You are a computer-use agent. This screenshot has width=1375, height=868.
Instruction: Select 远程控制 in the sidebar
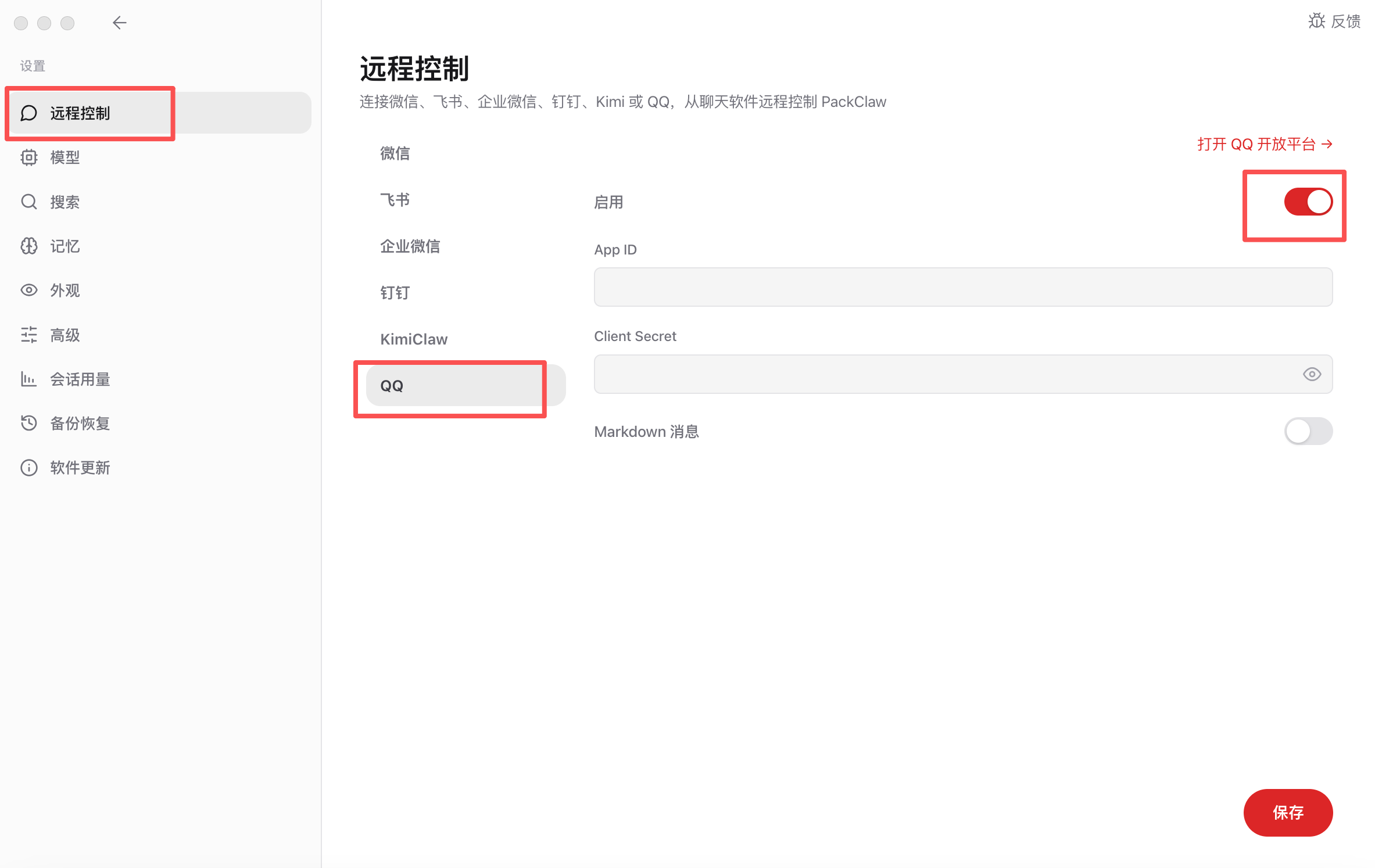160,113
